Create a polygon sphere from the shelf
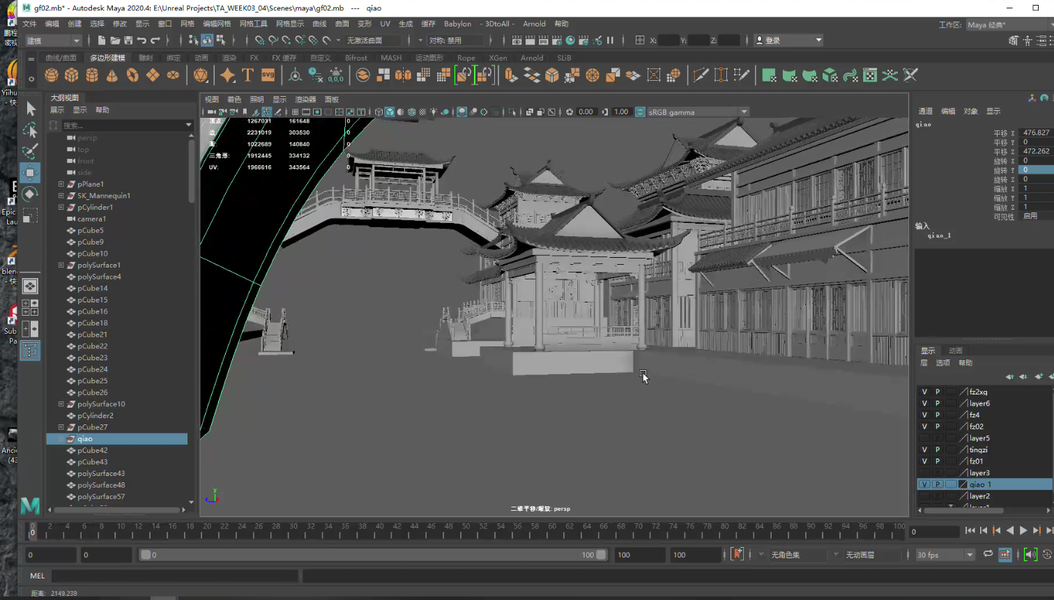The width and height of the screenshot is (1054, 600). (51, 75)
